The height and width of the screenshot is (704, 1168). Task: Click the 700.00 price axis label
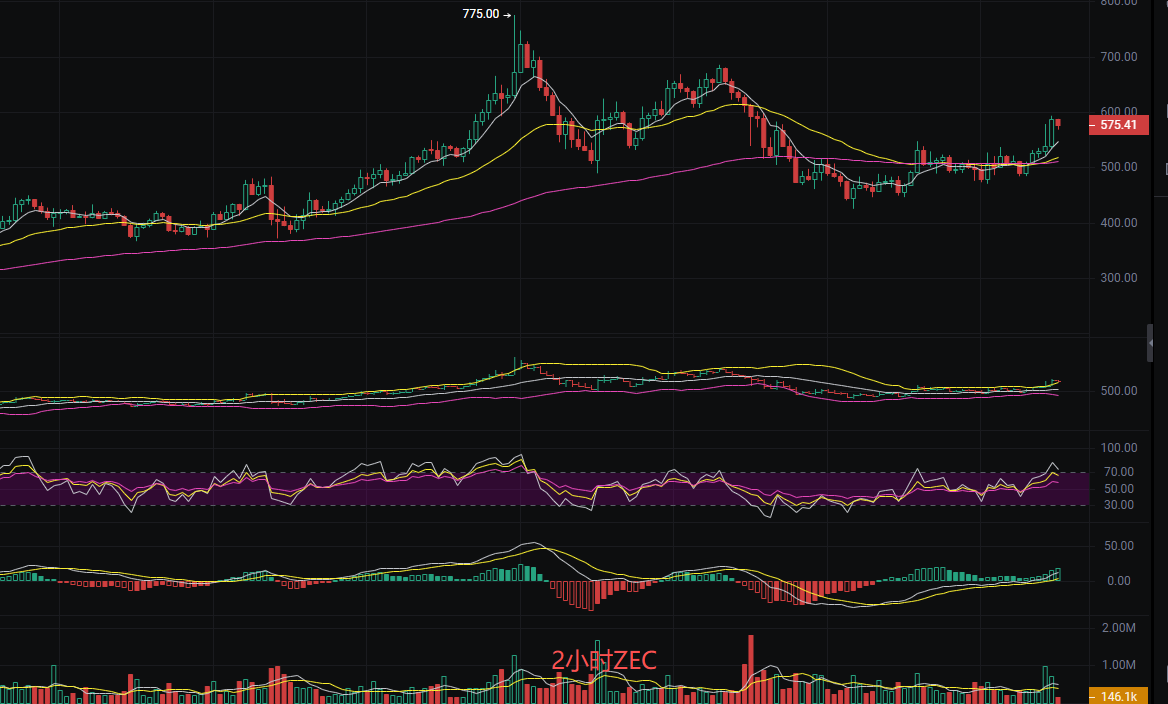click(1117, 57)
